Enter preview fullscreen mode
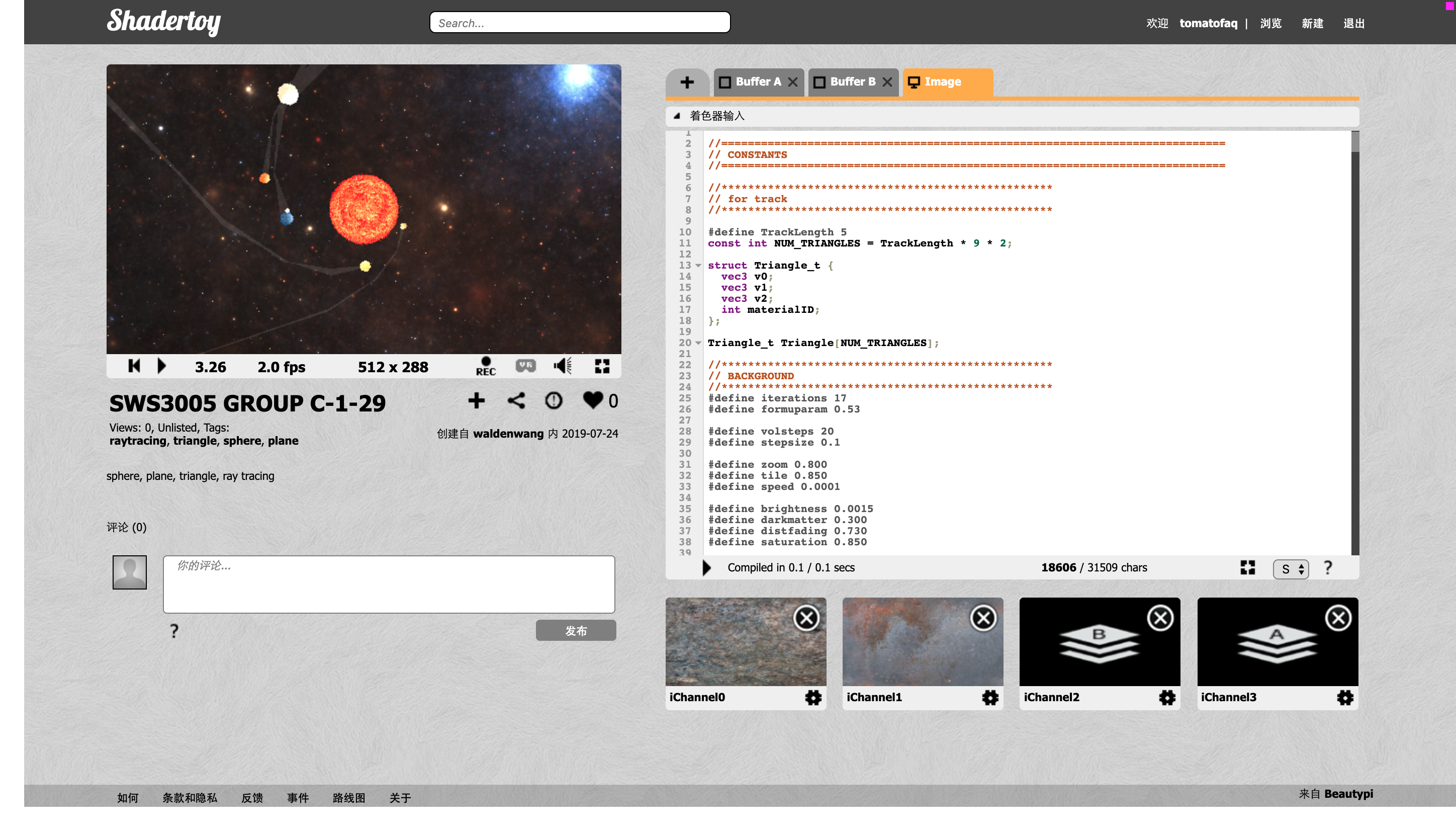 [x=602, y=366]
